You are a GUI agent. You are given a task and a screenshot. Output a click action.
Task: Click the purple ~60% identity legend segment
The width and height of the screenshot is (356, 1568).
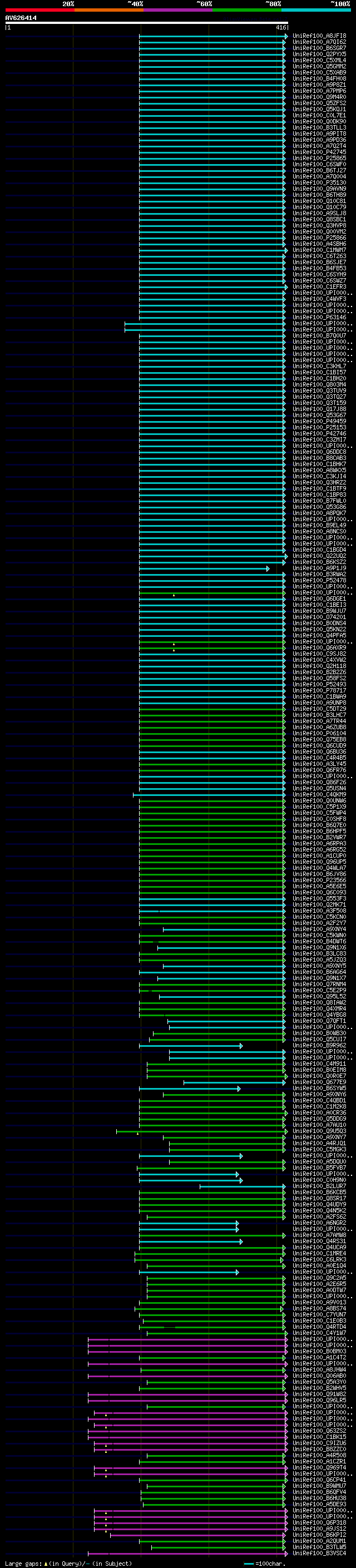[x=177, y=10]
